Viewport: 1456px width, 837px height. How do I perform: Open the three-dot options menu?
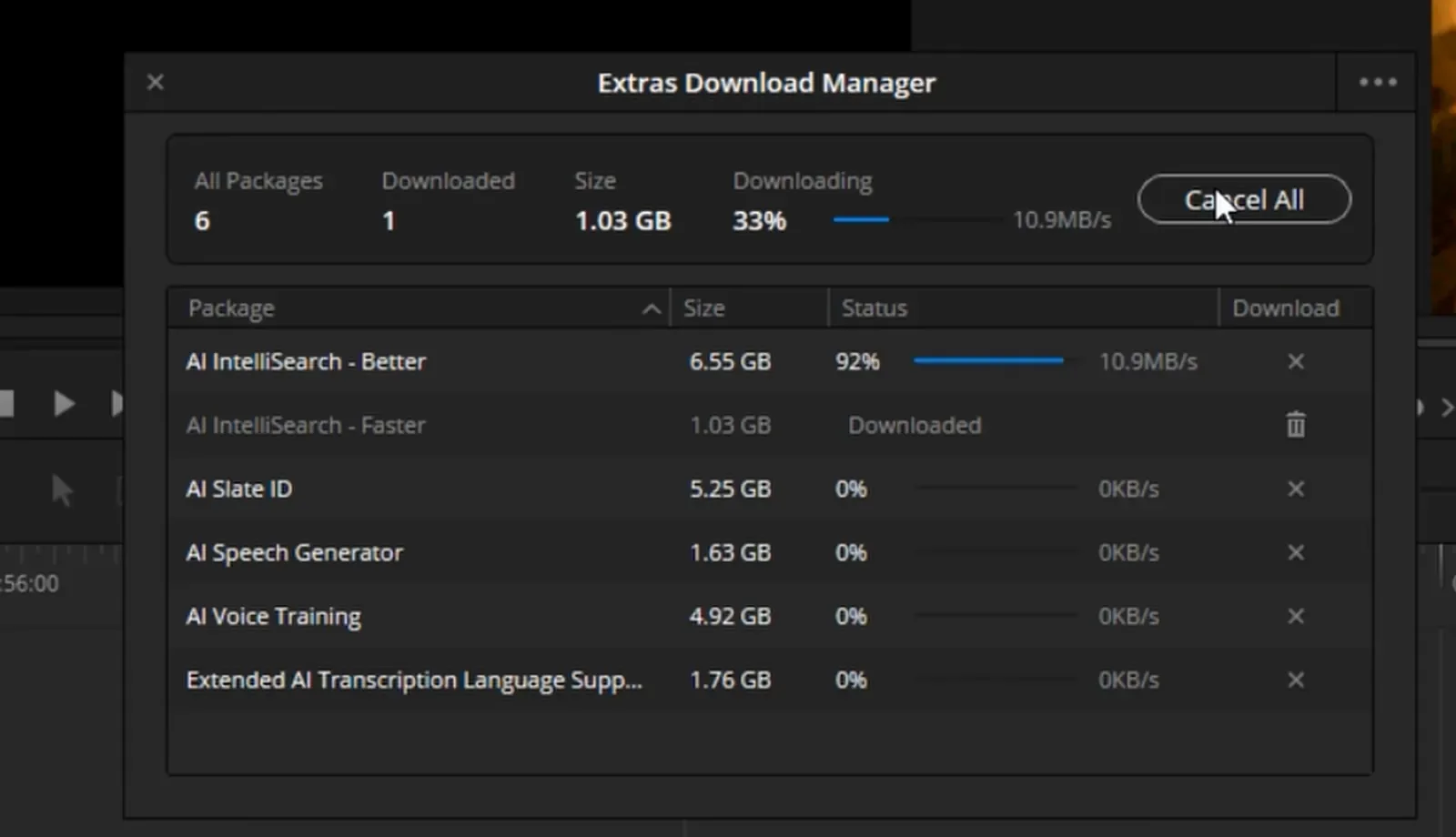[x=1378, y=82]
